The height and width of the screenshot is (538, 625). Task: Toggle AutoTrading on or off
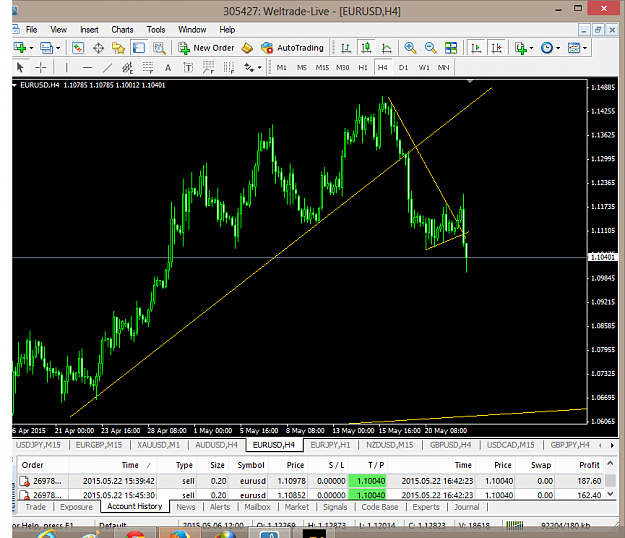292,48
